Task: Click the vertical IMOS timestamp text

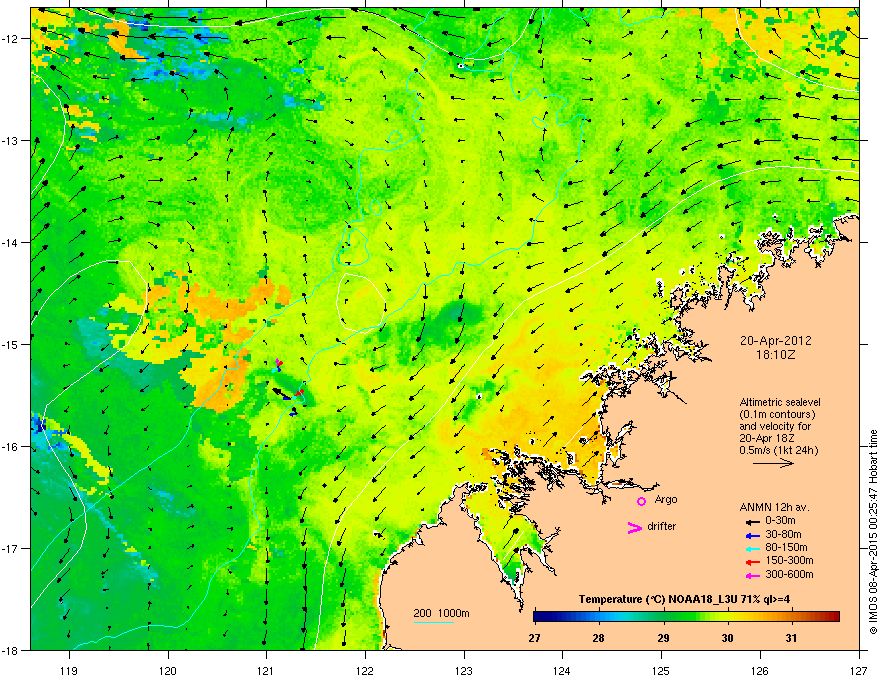Action: tap(873, 532)
